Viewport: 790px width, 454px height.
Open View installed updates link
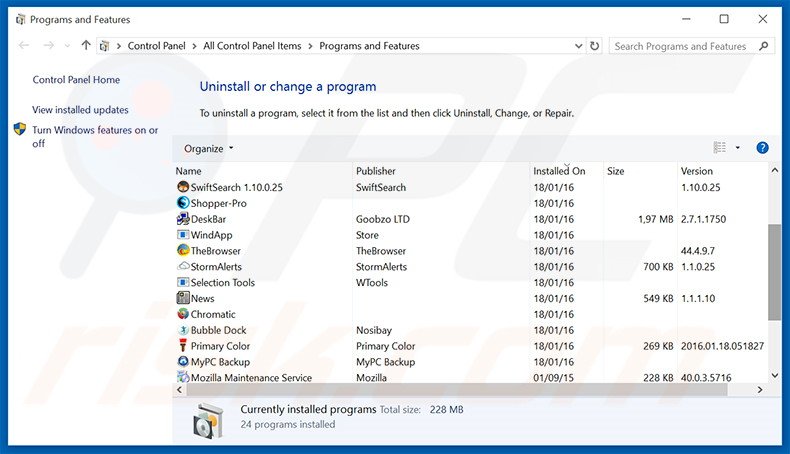pyautogui.click(x=80, y=109)
